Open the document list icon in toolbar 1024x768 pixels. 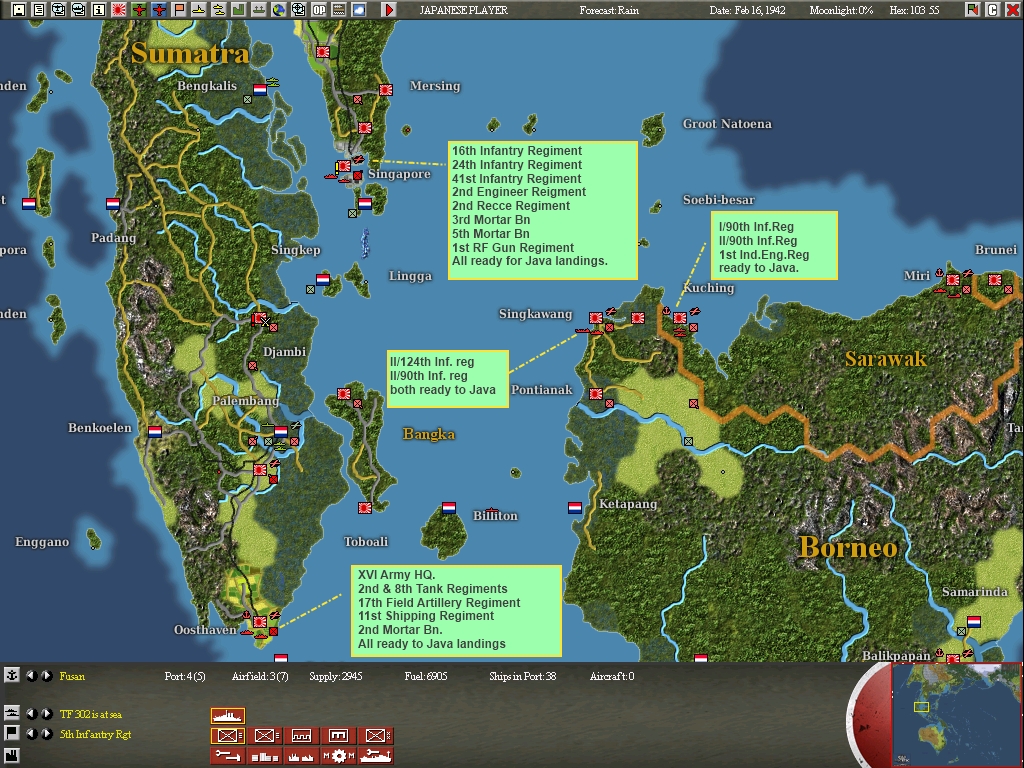point(39,9)
